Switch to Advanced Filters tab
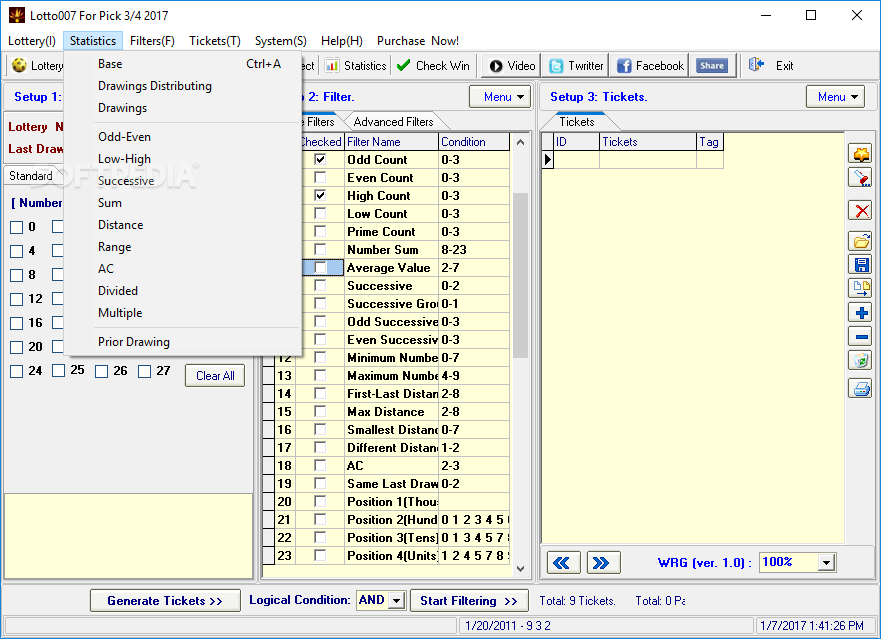 [x=393, y=122]
